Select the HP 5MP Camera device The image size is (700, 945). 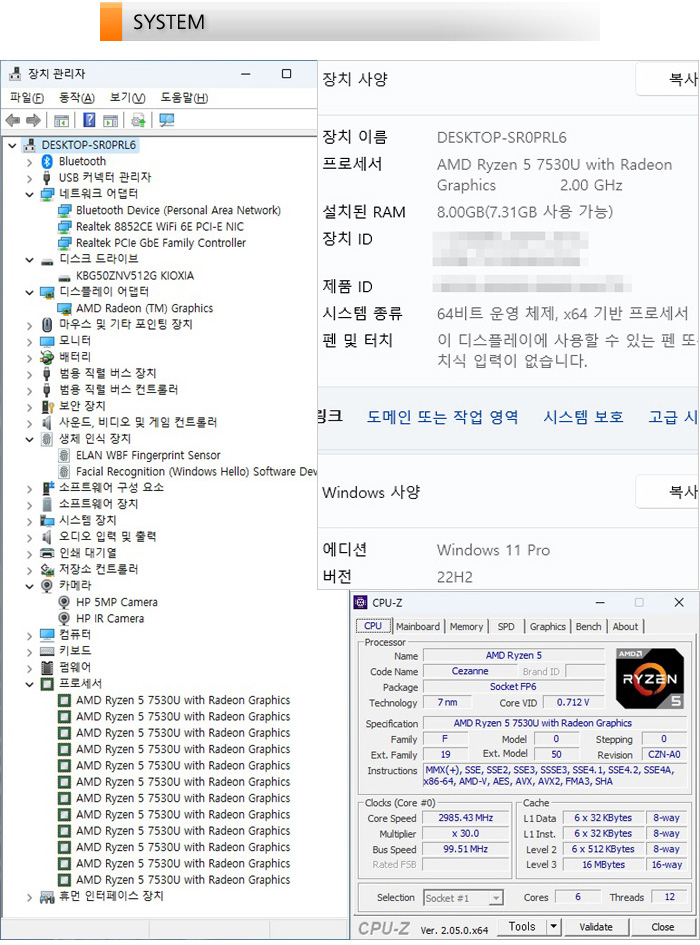click(116, 602)
